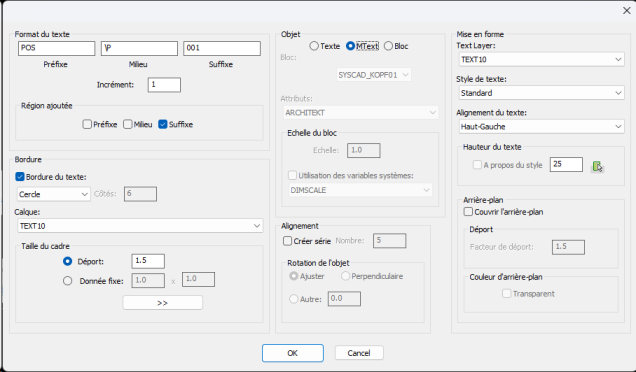Select the MText object radio button

click(350, 46)
